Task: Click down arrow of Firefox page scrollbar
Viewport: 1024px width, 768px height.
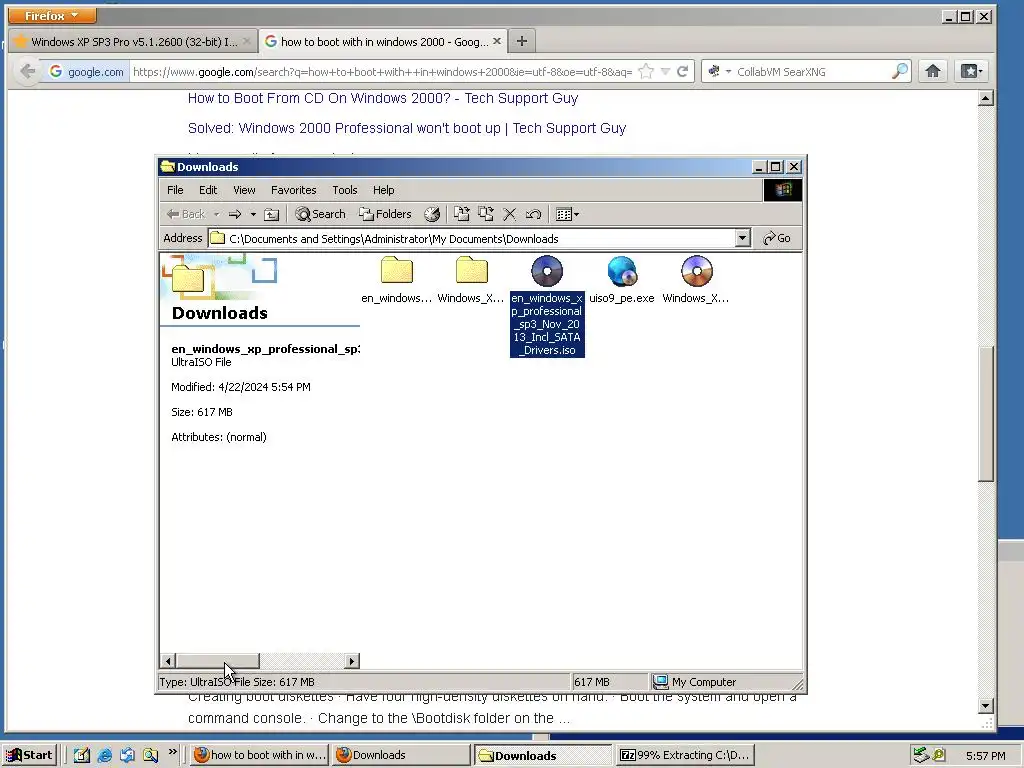Action: (x=985, y=705)
